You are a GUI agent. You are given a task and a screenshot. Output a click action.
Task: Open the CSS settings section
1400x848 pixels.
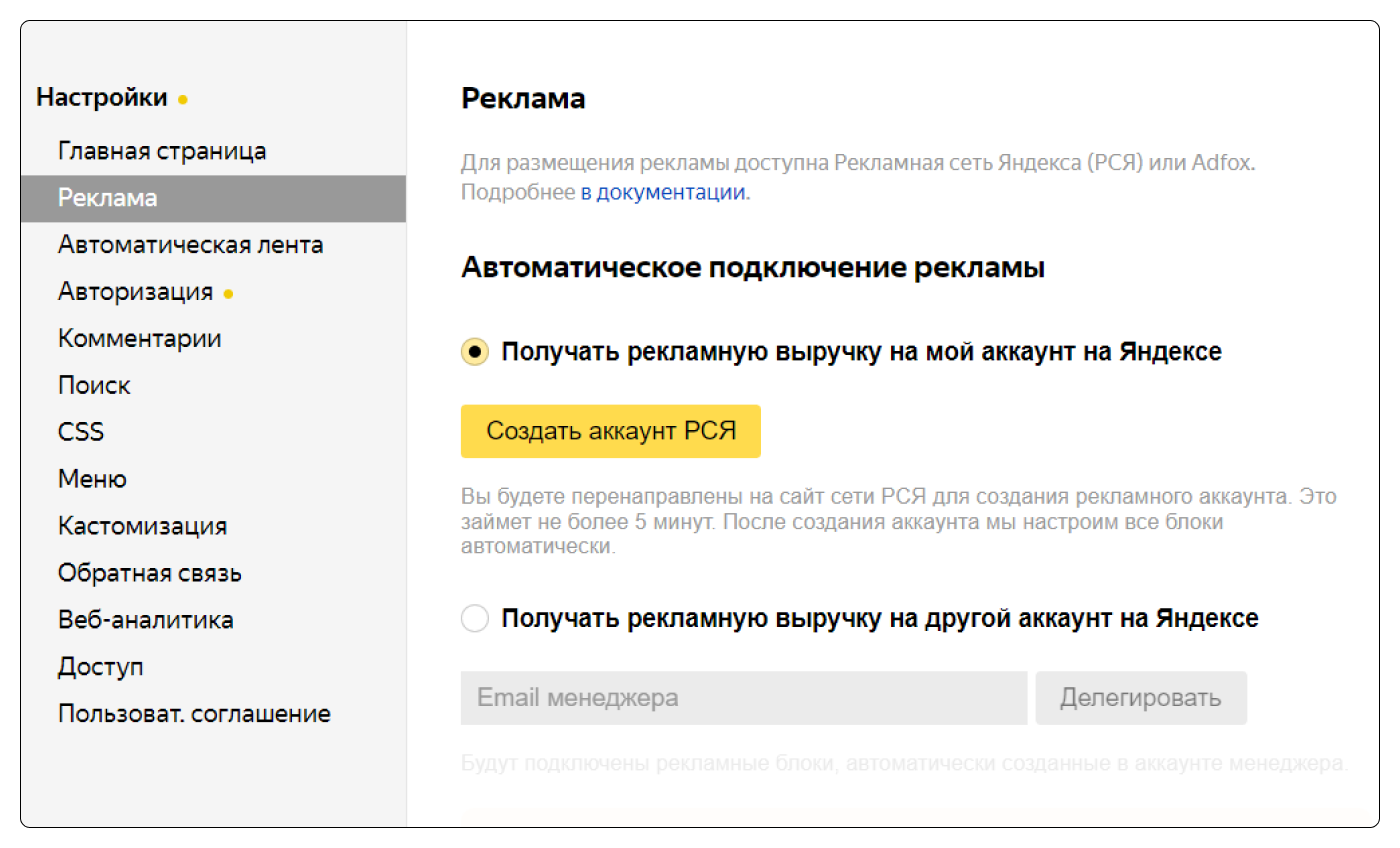pos(81,432)
